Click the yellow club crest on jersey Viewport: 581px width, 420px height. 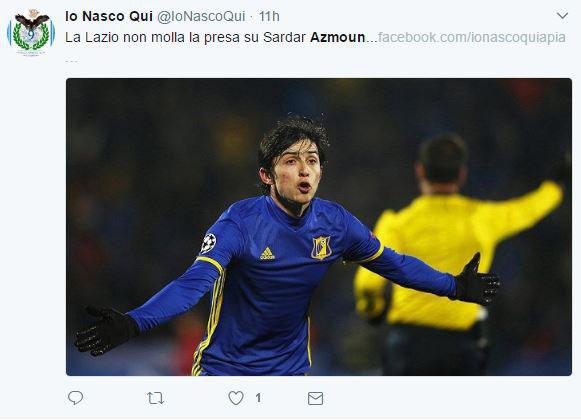pos(321,247)
